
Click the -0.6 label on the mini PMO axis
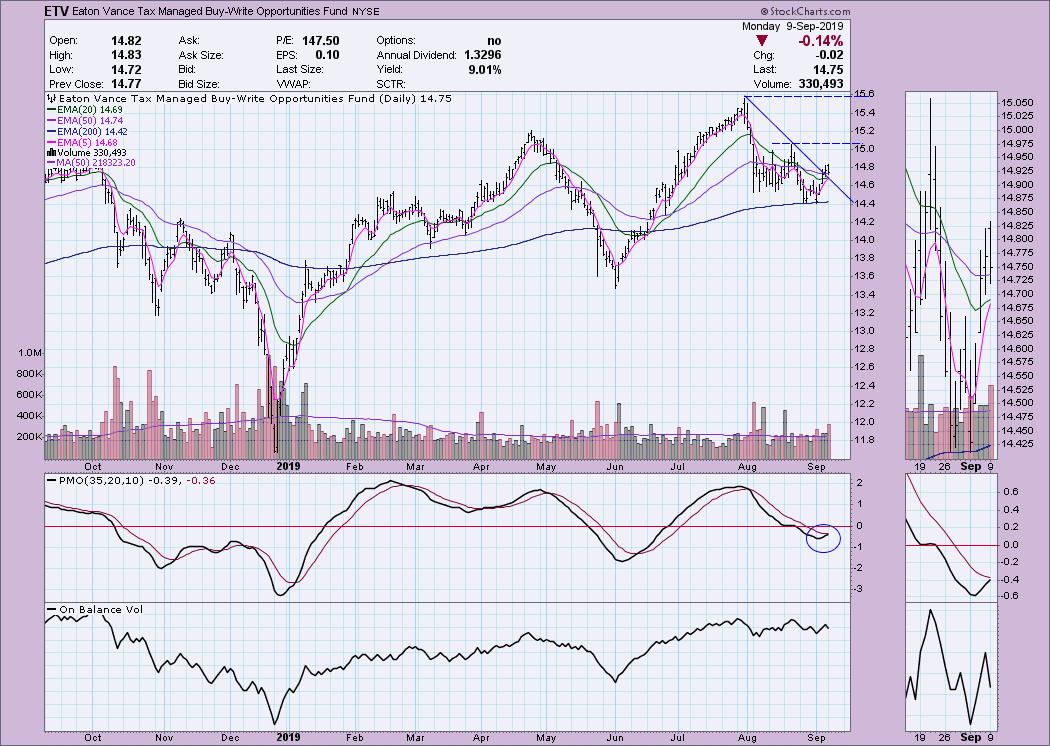pyautogui.click(x=1008, y=596)
